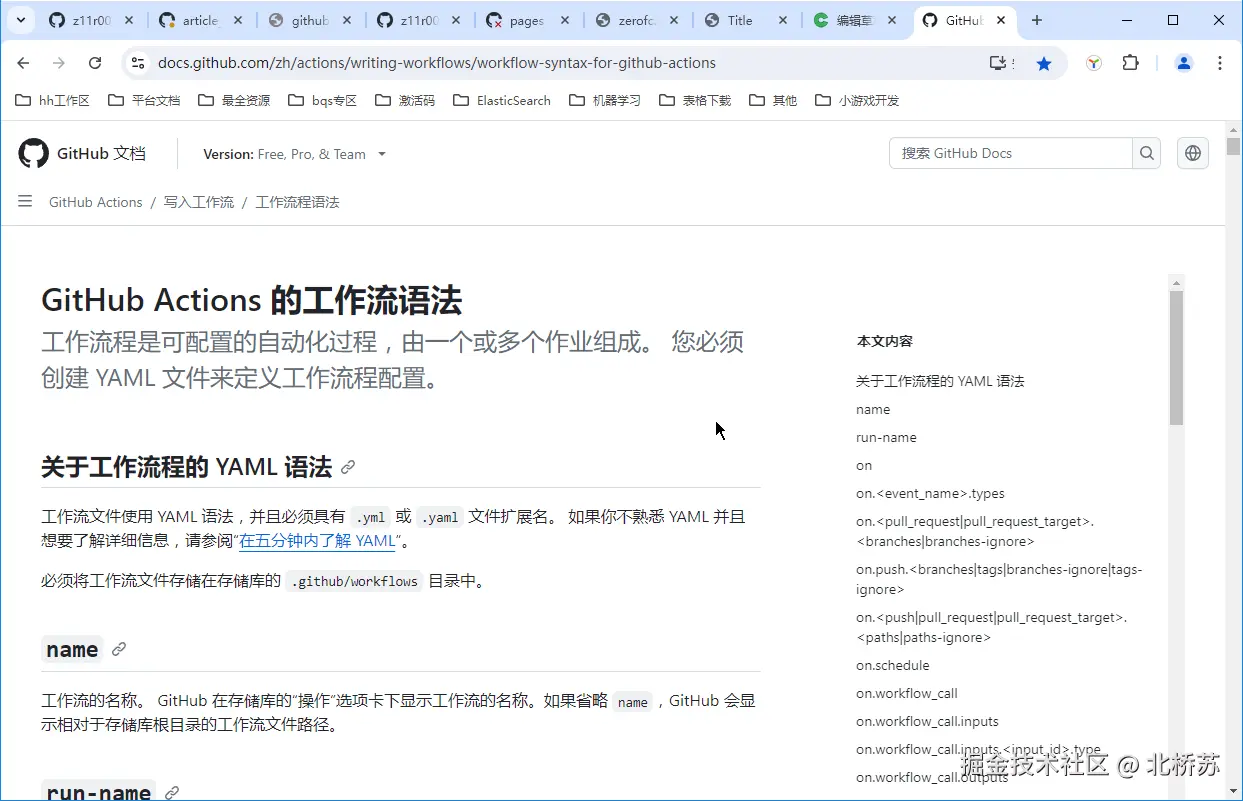The height and width of the screenshot is (801, 1243).
Task: Switch to the article tab
Action: [201, 20]
